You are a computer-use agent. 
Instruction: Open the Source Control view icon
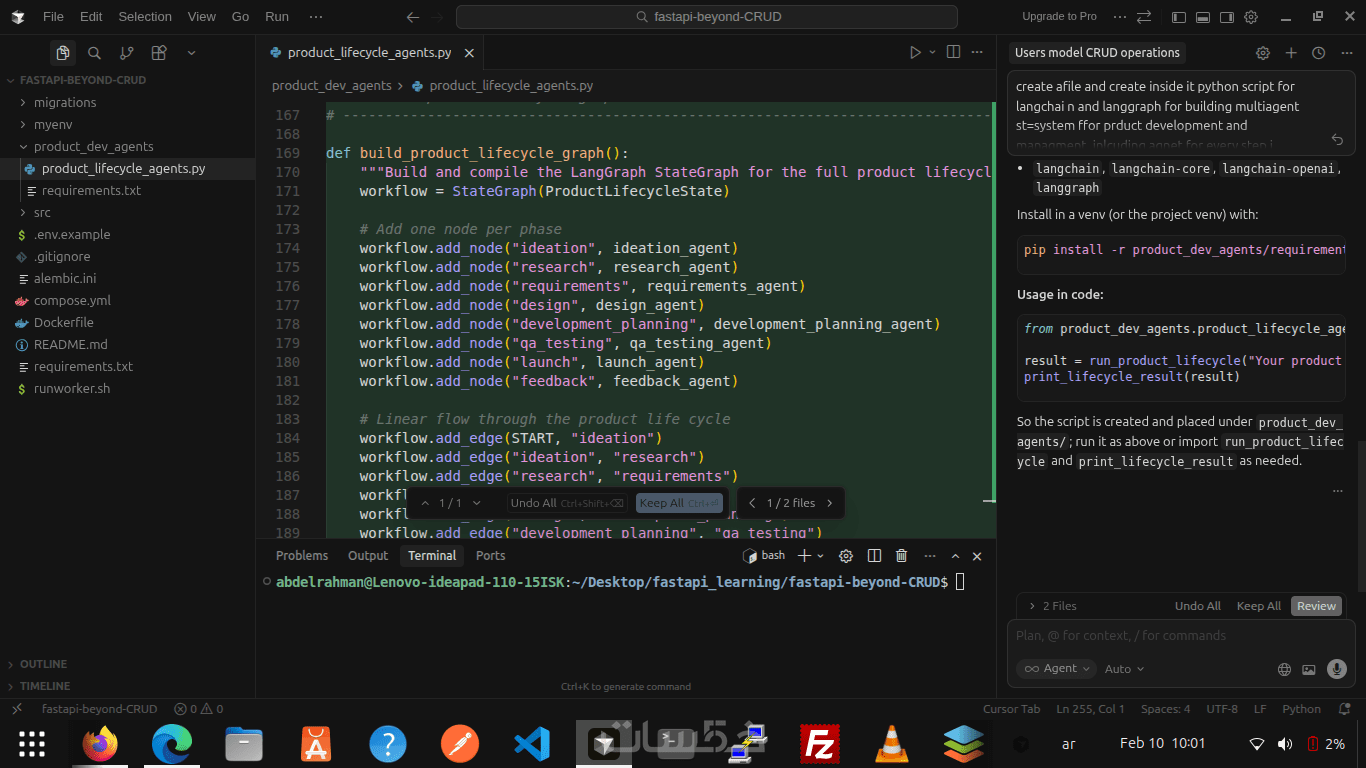(126, 53)
